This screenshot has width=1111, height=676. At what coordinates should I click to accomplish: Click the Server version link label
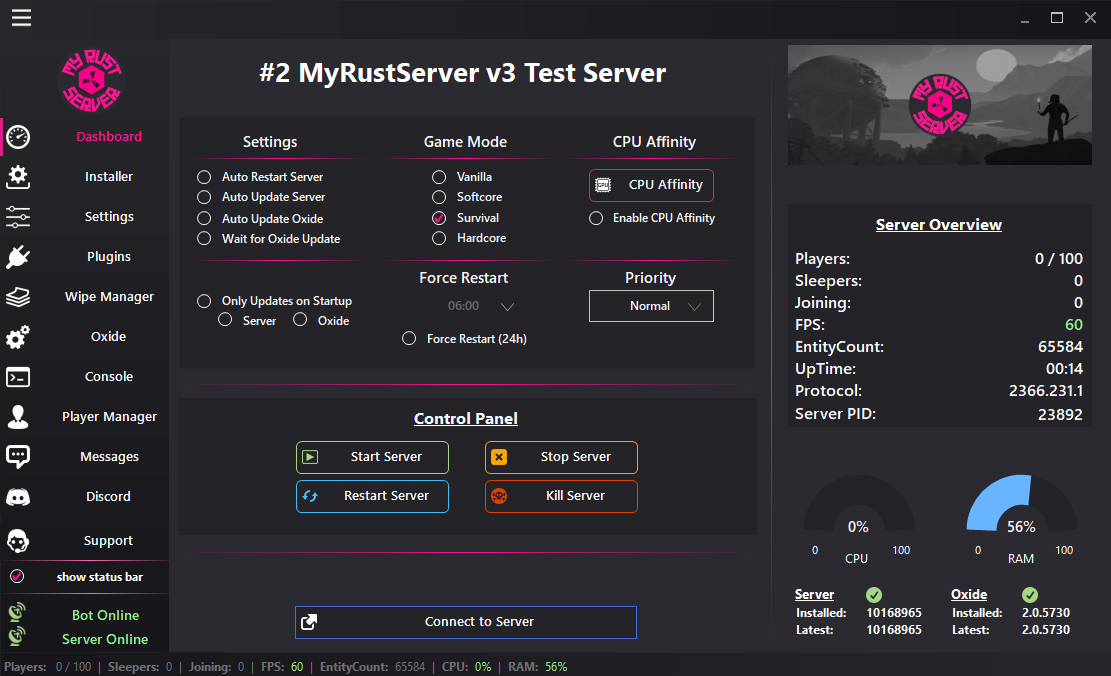[x=814, y=595]
